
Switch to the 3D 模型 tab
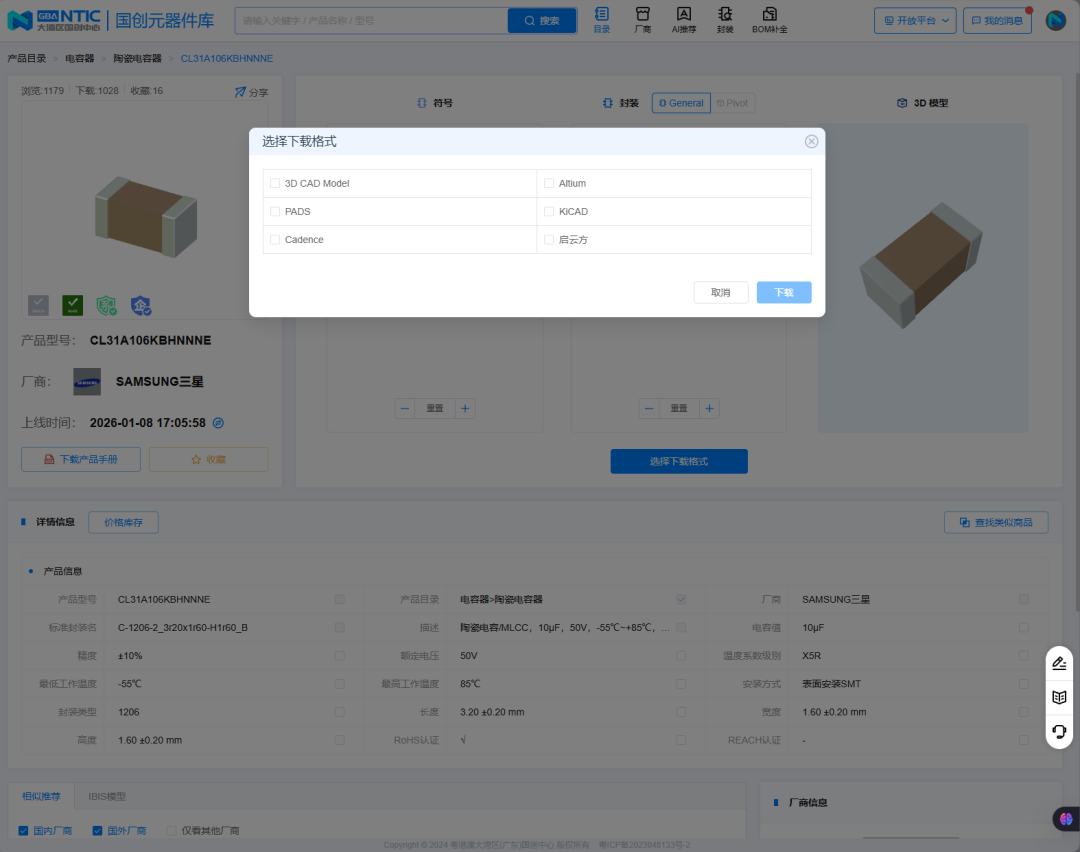pyautogui.click(x=922, y=103)
